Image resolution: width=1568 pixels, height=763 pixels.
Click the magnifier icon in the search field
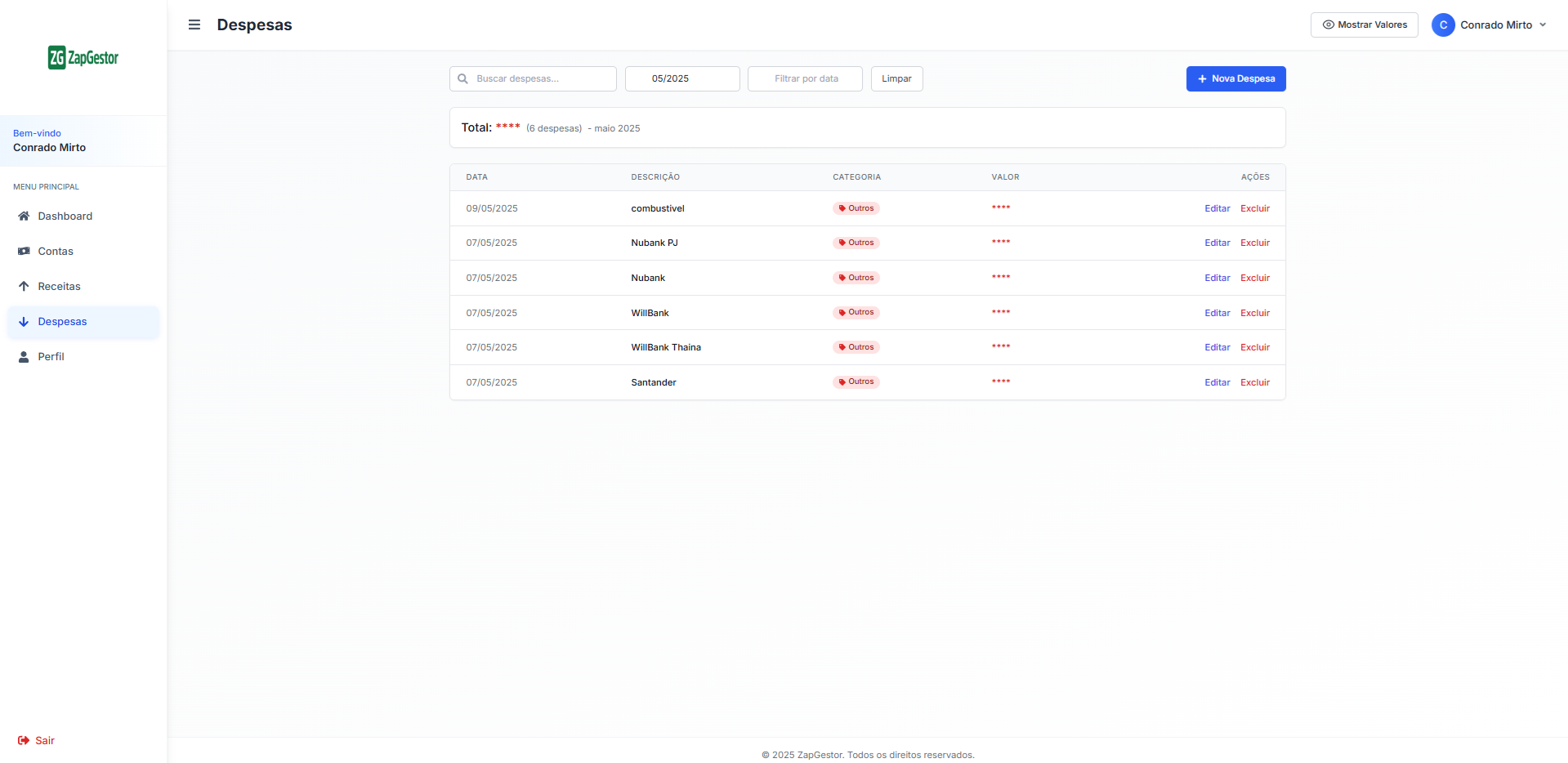(x=464, y=78)
